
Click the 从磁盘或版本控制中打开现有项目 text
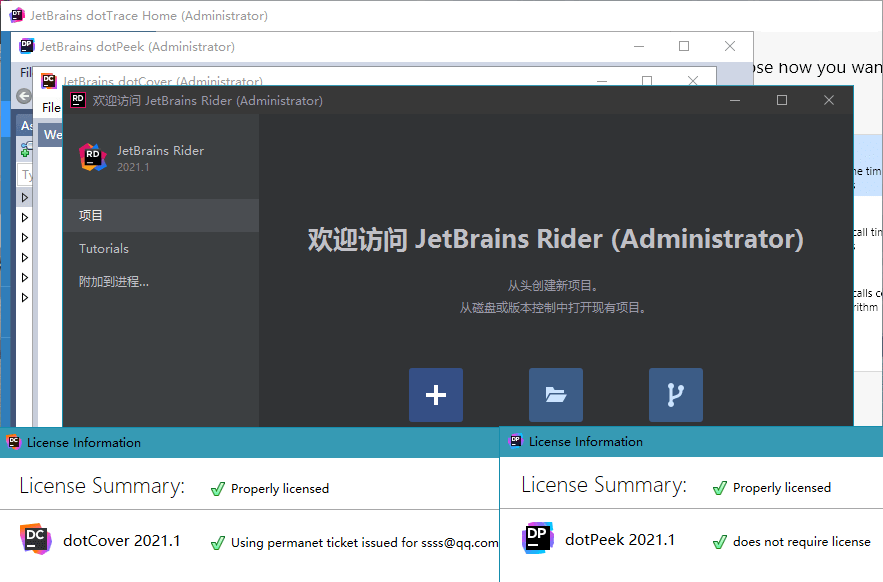[x=552, y=308]
